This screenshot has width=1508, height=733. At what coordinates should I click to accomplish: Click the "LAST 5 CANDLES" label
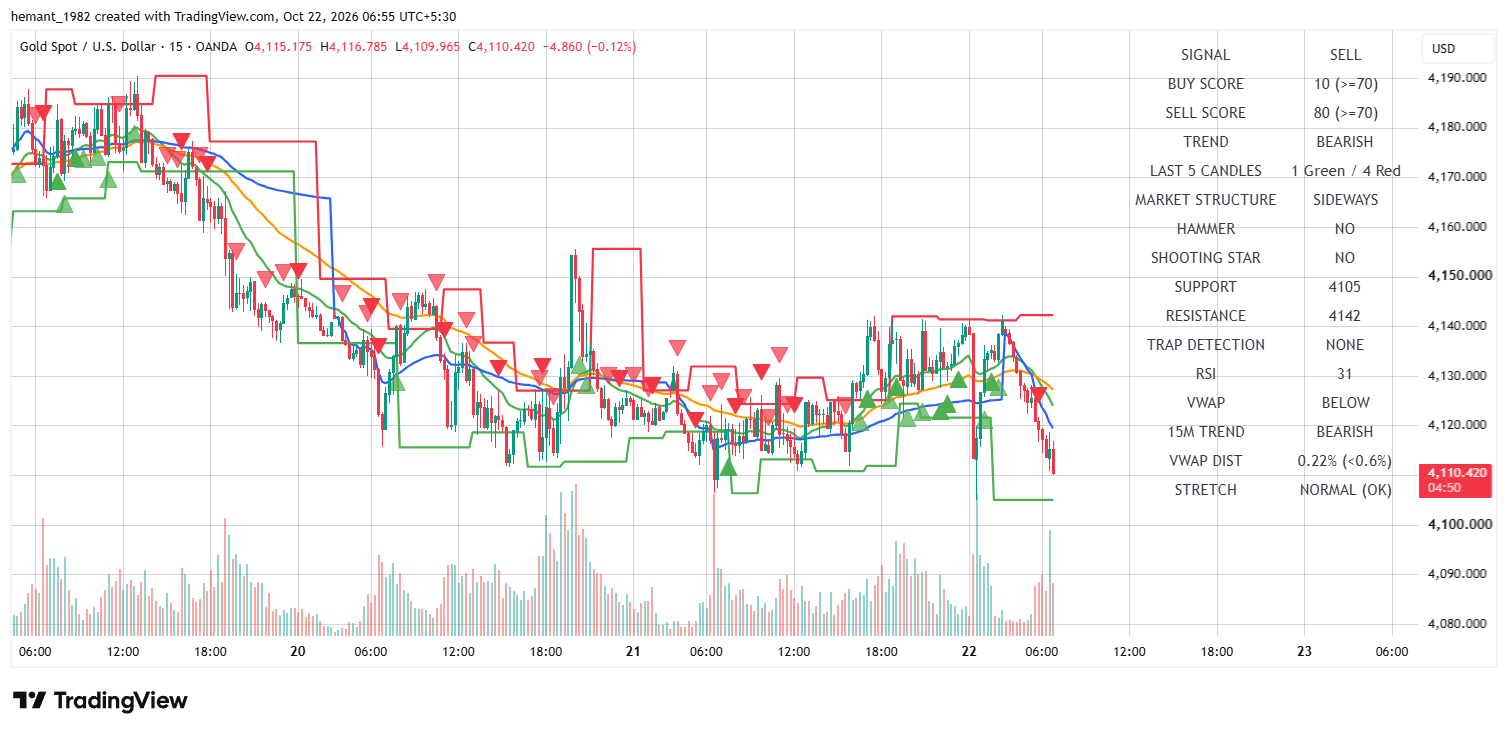(1205, 171)
